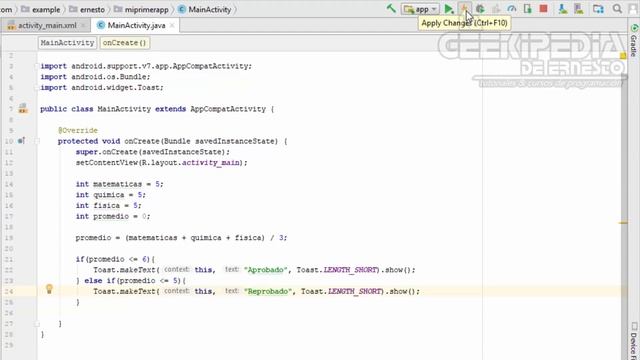
Task: Click the red Stop button
Action: 543,9
